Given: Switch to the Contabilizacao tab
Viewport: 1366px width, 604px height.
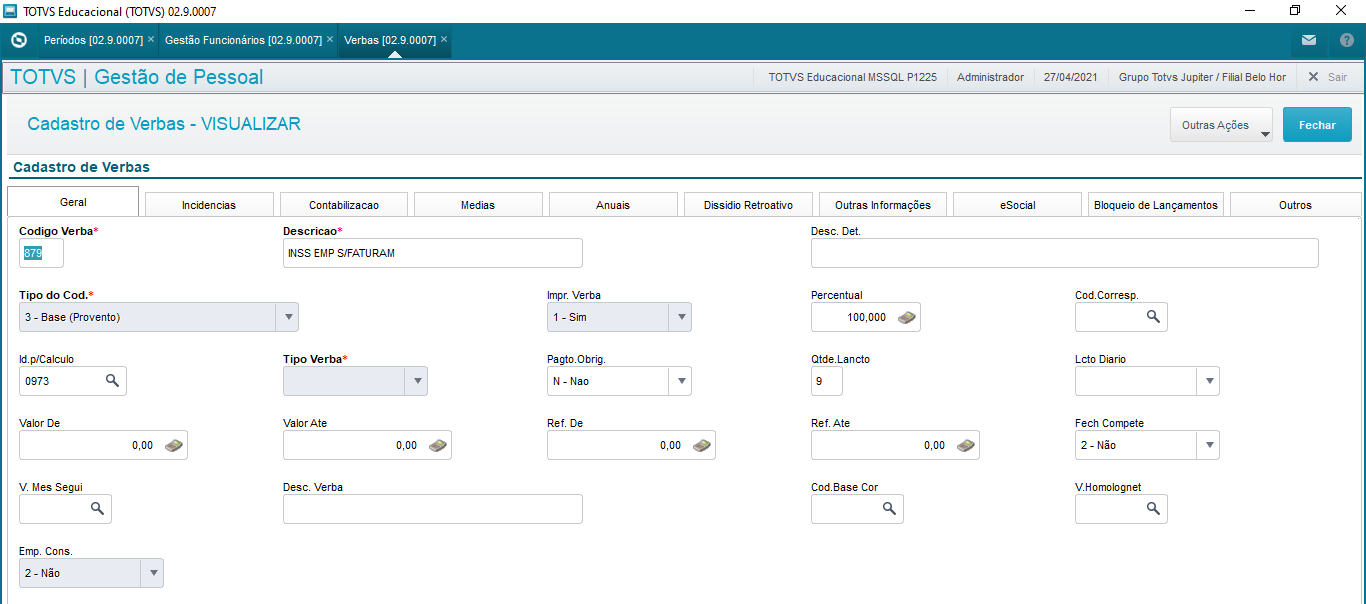Looking at the screenshot, I should 344,205.
